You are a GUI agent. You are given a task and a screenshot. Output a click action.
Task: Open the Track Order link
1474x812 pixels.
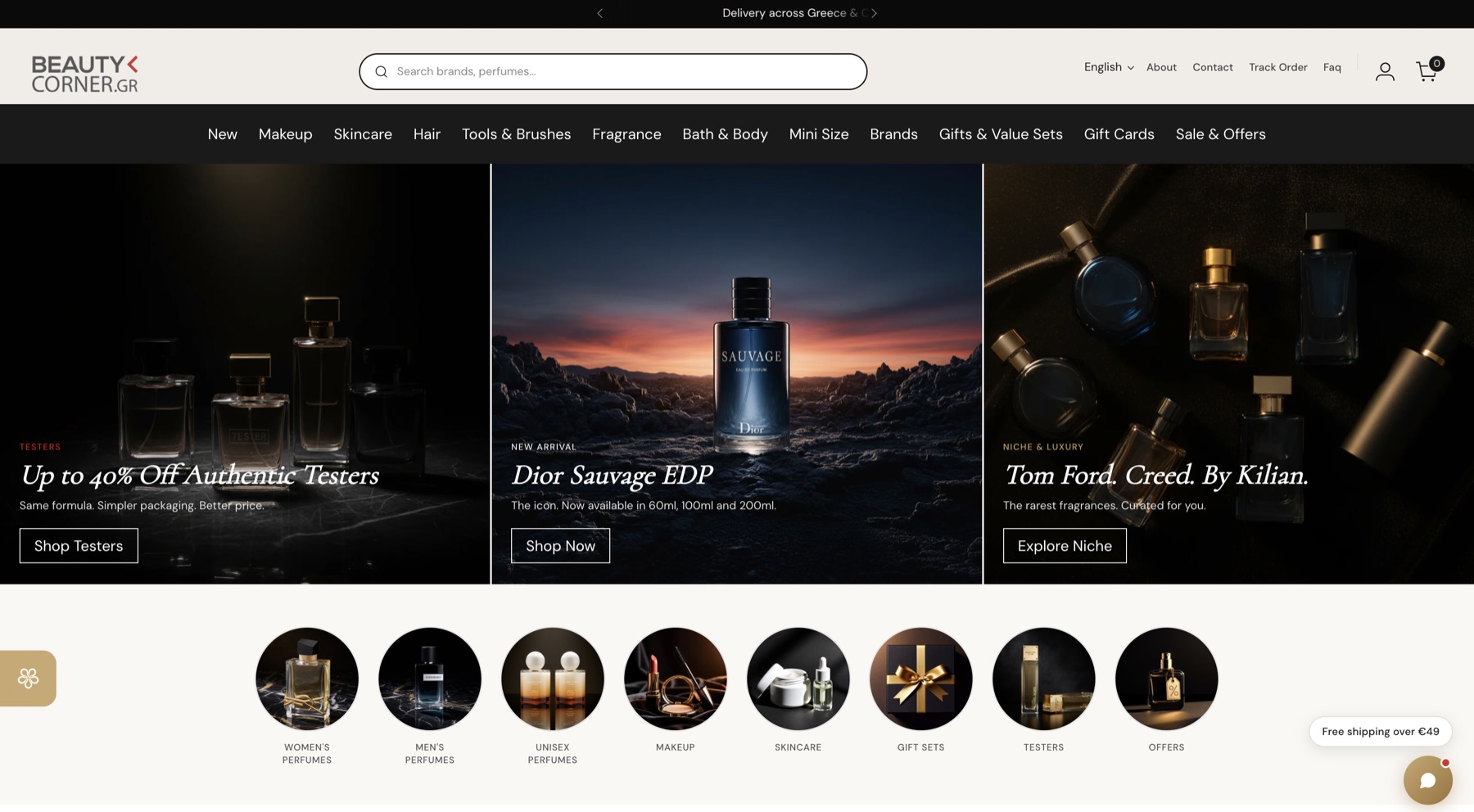point(1278,67)
